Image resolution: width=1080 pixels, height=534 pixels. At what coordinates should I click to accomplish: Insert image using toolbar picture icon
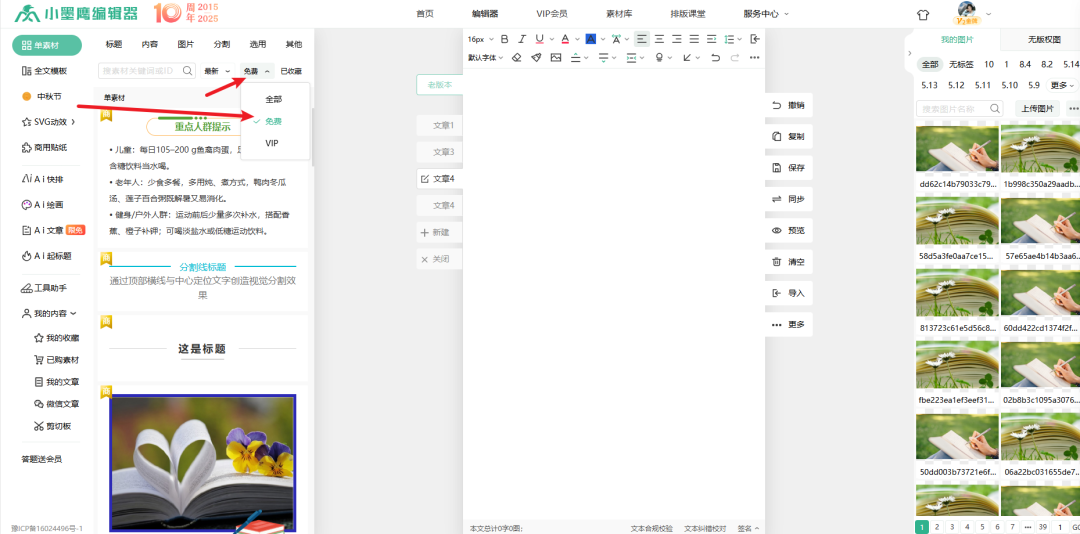[x=555, y=58]
